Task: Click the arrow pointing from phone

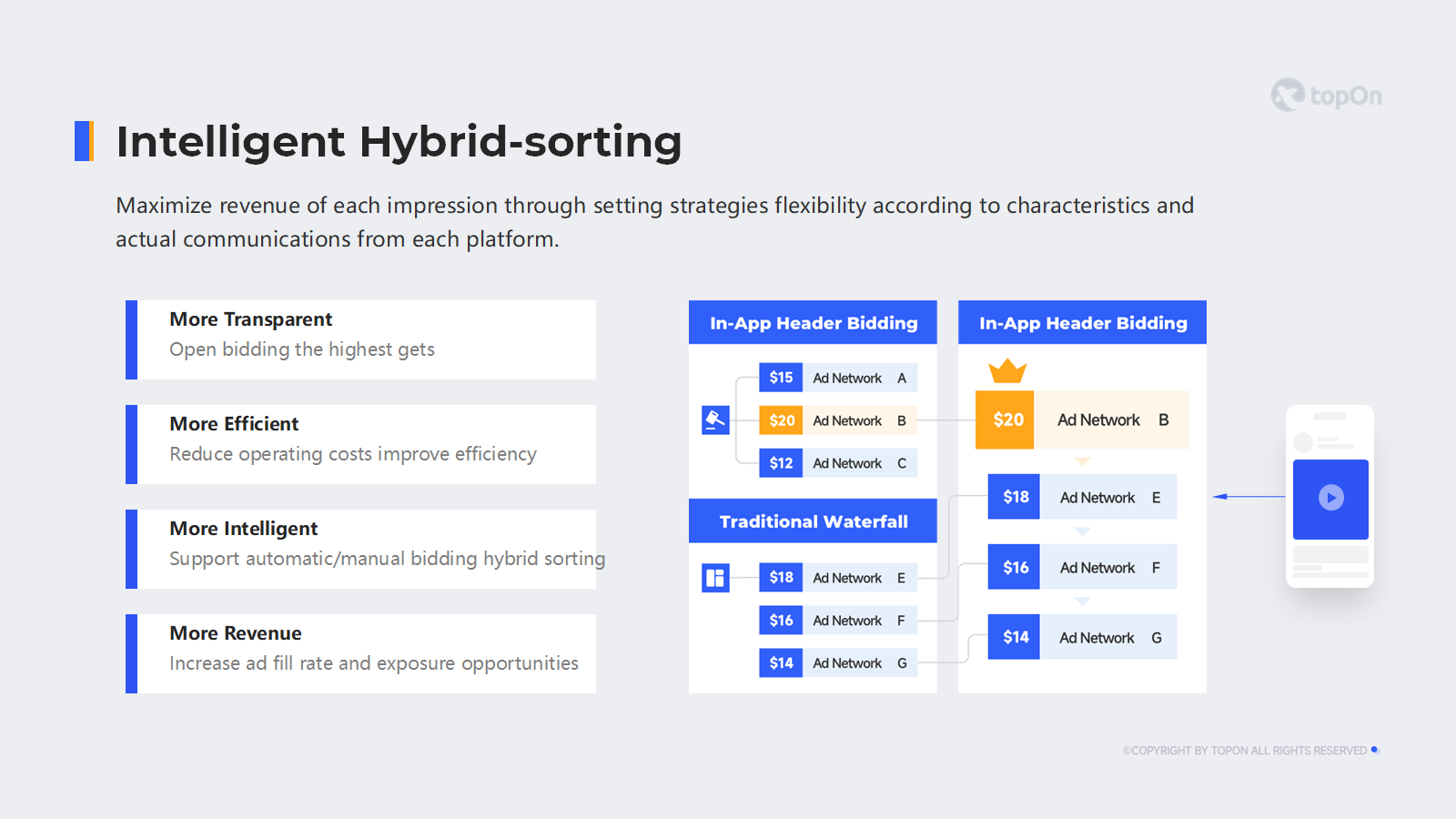Action: pyautogui.click(x=1248, y=496)
